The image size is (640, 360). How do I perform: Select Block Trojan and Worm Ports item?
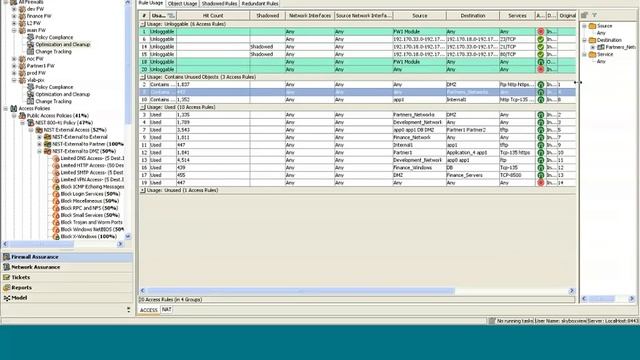[x=91, y=222]
